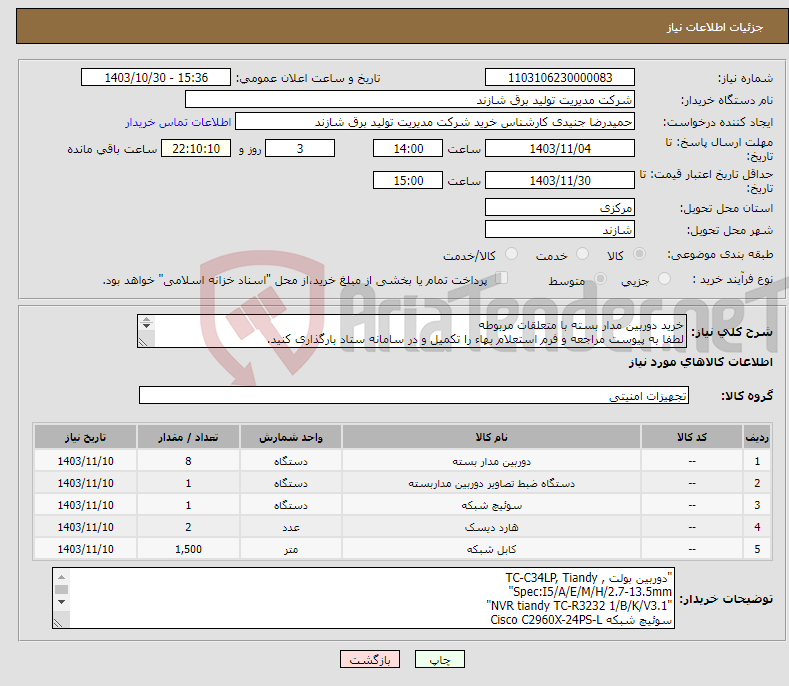Image resolution: width=789 pixels, height=686 pixels.
Task: Click the کد کالا column header
Action: coord(691,437)
